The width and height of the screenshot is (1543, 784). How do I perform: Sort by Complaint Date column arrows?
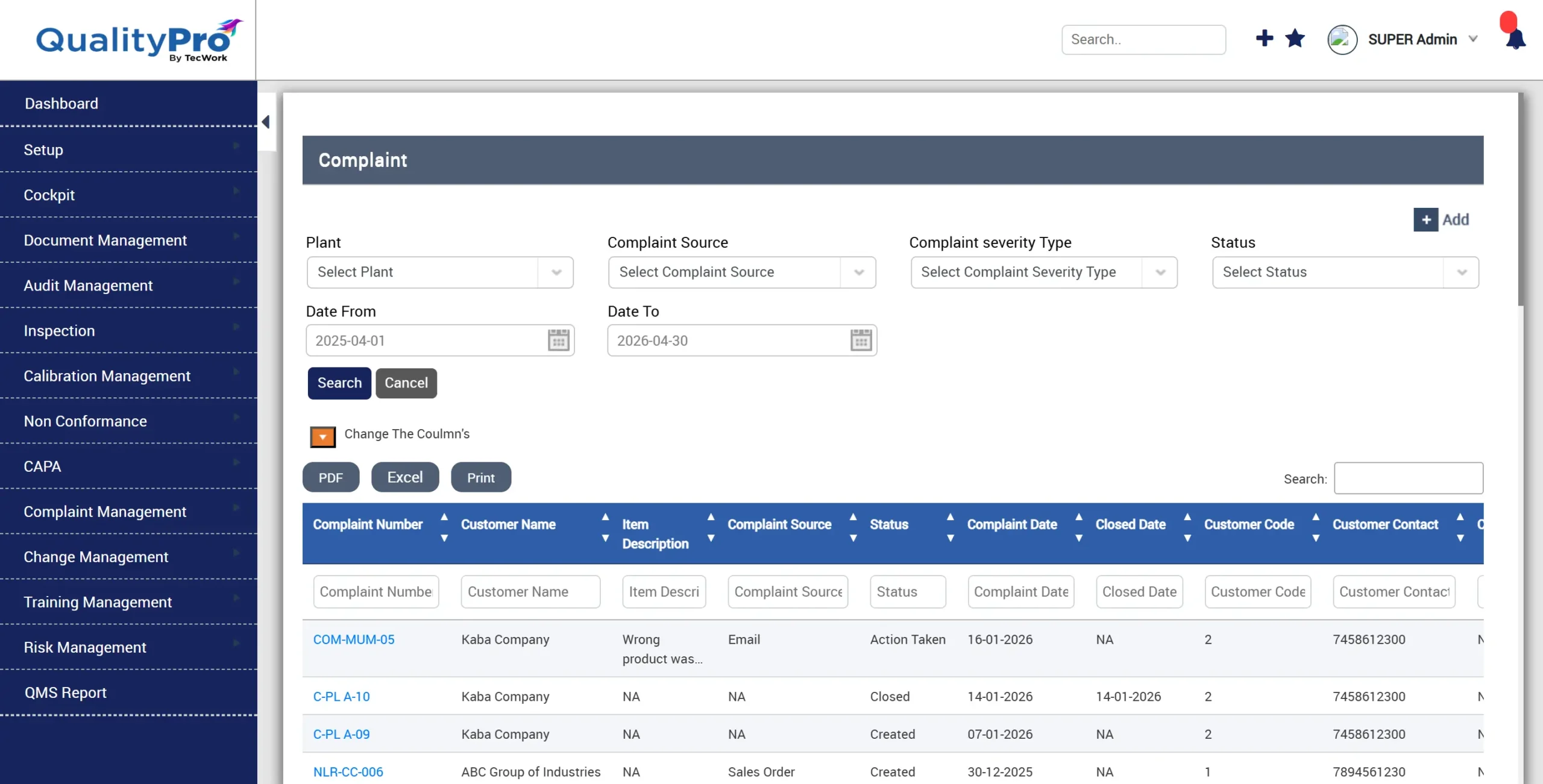[x=1079, y=527]
